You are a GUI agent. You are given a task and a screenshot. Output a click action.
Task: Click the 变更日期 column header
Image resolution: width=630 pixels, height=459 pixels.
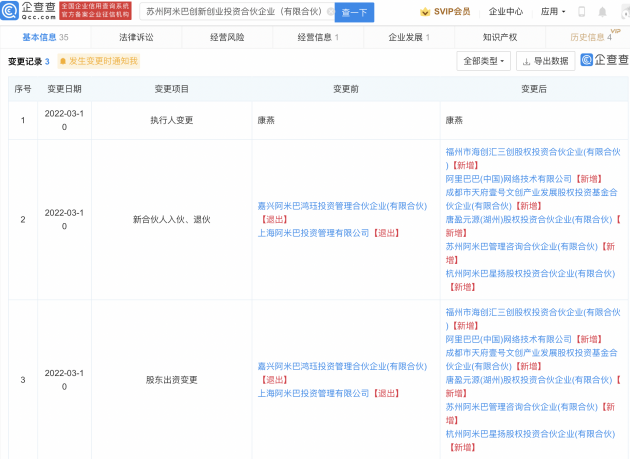pos(64,89)
